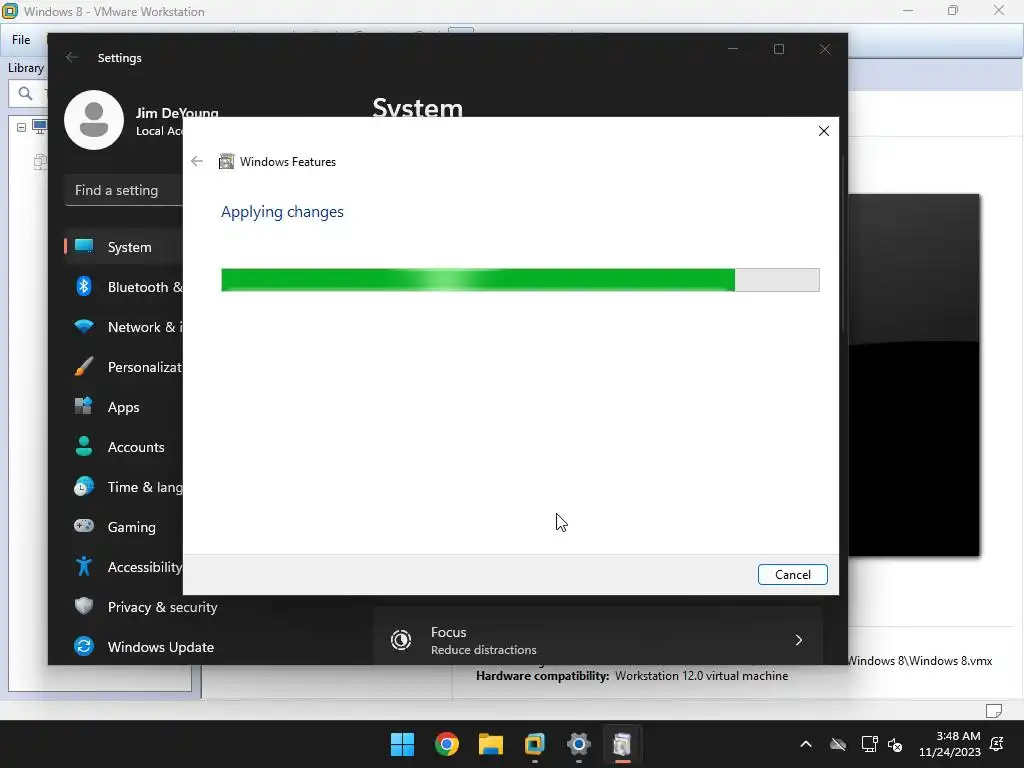Click the Focus icon in System settings
The width and height of the screenshot is (1024, 768).
(401, 640)
